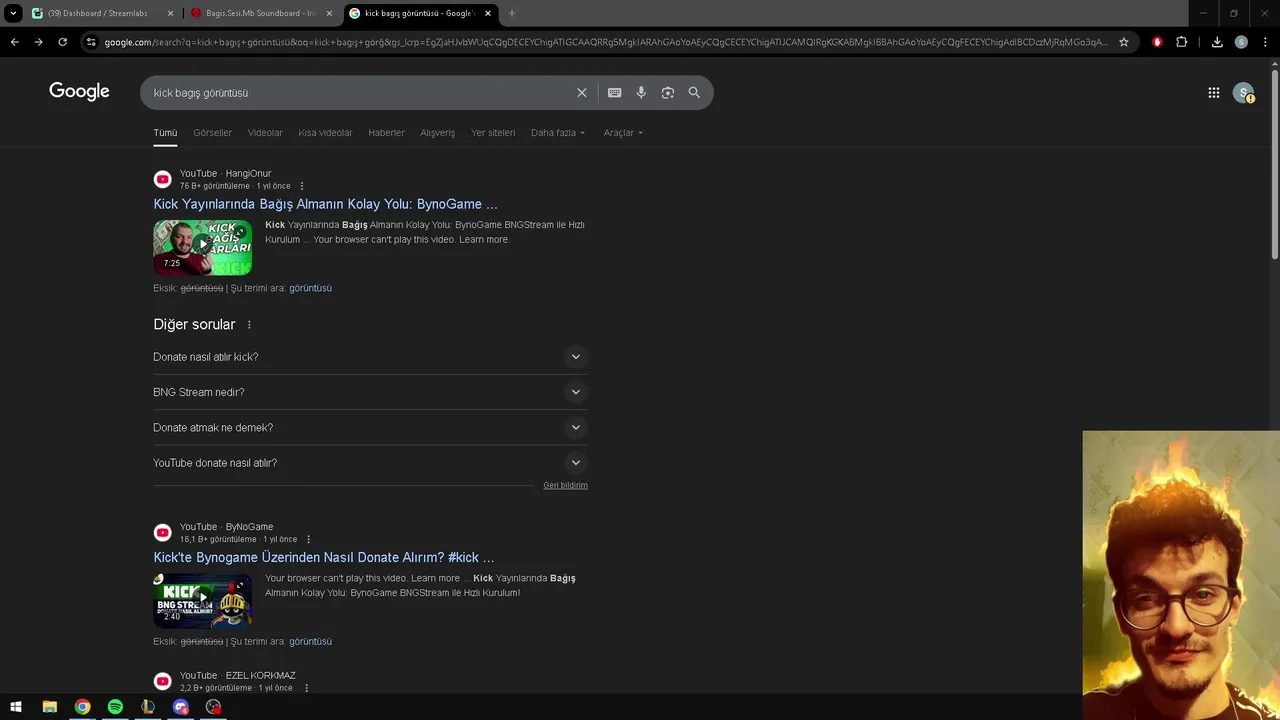The height and width of the screenshot is (720, 1280).
Task: Expand 'BNG Stream nedir?' question
Action: pyautogui.click(x=370, y=392)
